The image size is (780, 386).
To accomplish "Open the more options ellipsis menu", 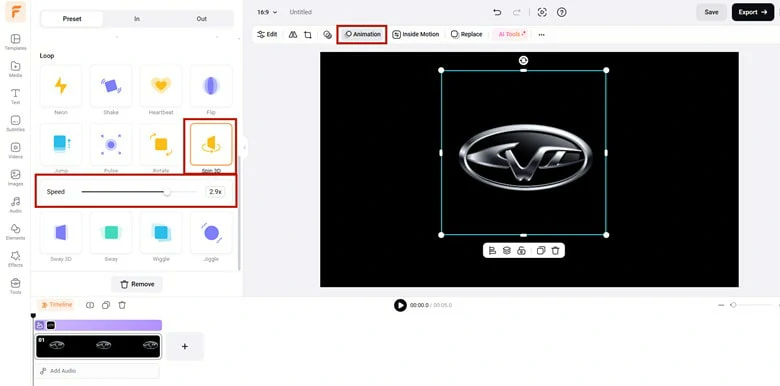I will pyautogui.click(x=542, y=35).
